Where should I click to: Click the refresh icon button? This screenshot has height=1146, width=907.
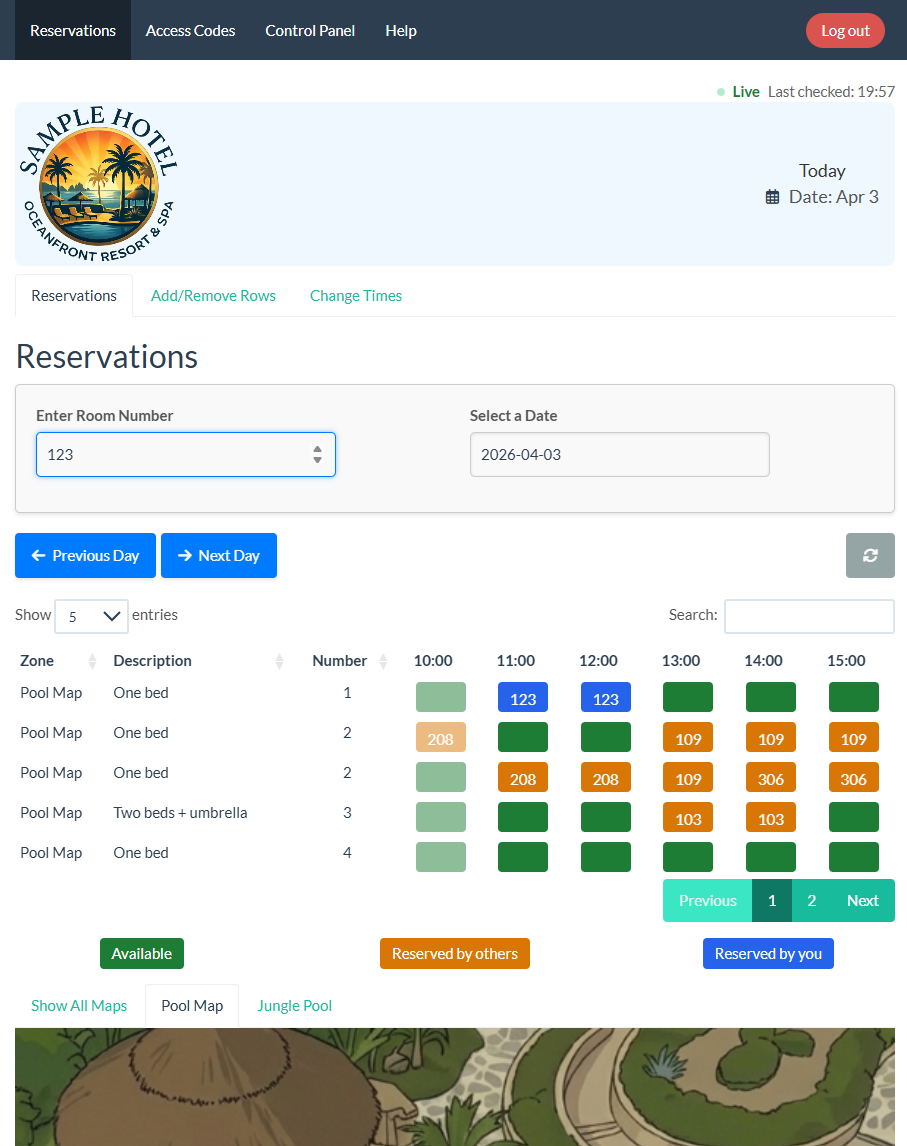870,555
